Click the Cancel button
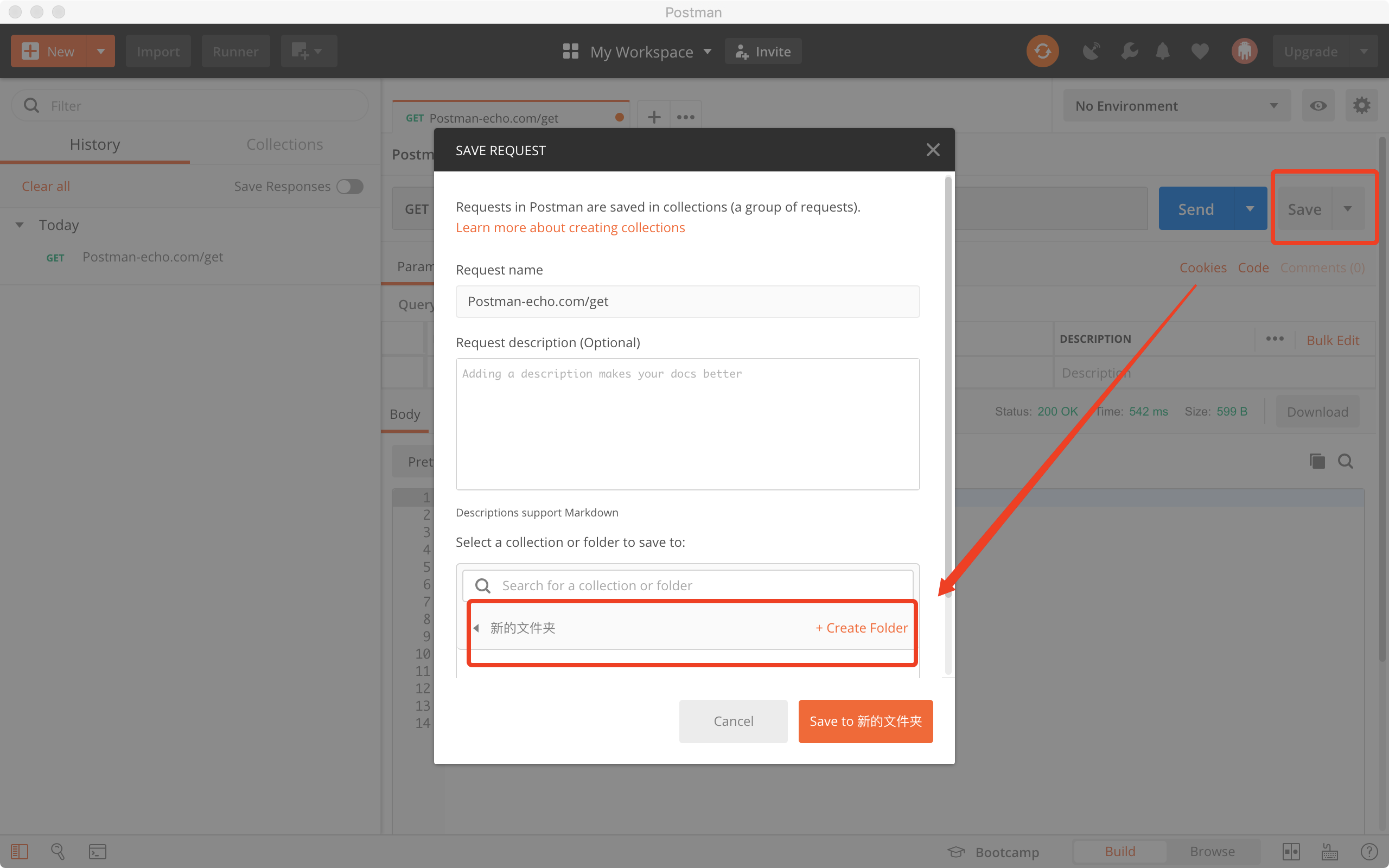The height and width of the screenshot is (868, 1389). pyautogui.click(x=733, y=721)
